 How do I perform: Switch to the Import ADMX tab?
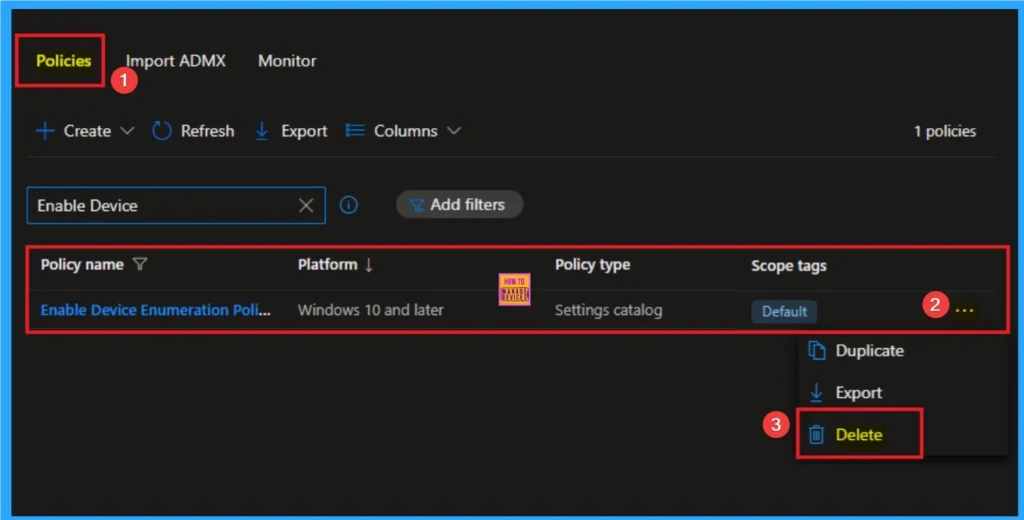tap(175, 61)
